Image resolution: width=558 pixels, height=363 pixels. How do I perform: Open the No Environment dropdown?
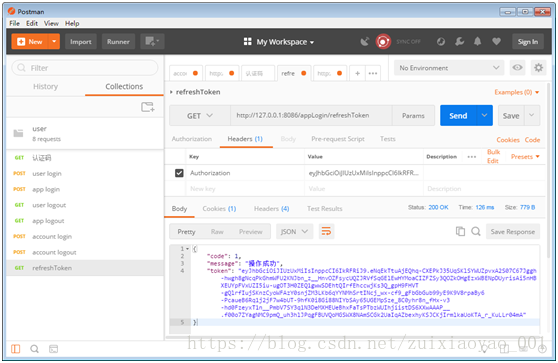(449, 68)
